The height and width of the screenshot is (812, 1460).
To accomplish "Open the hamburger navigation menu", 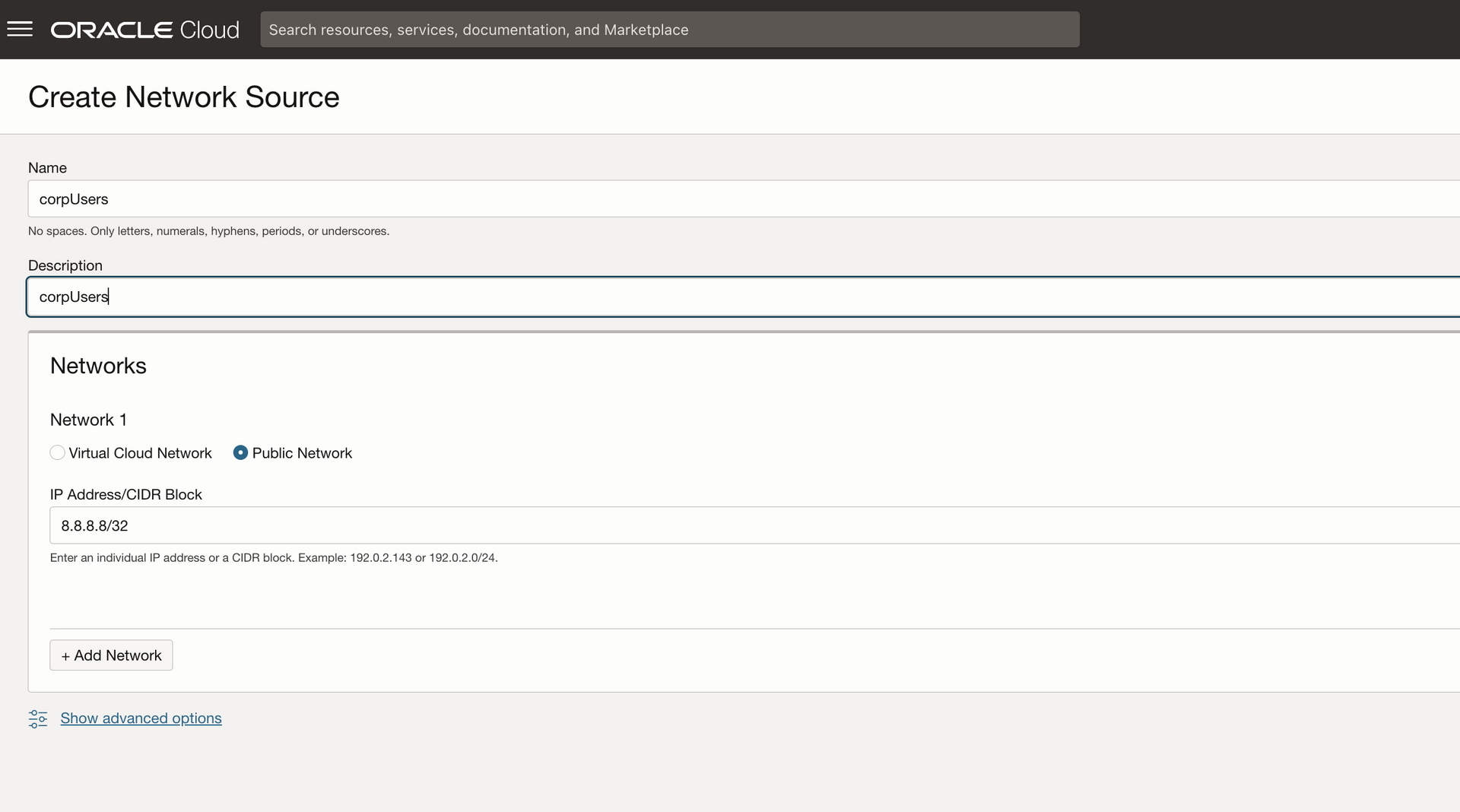I will 20,30.
